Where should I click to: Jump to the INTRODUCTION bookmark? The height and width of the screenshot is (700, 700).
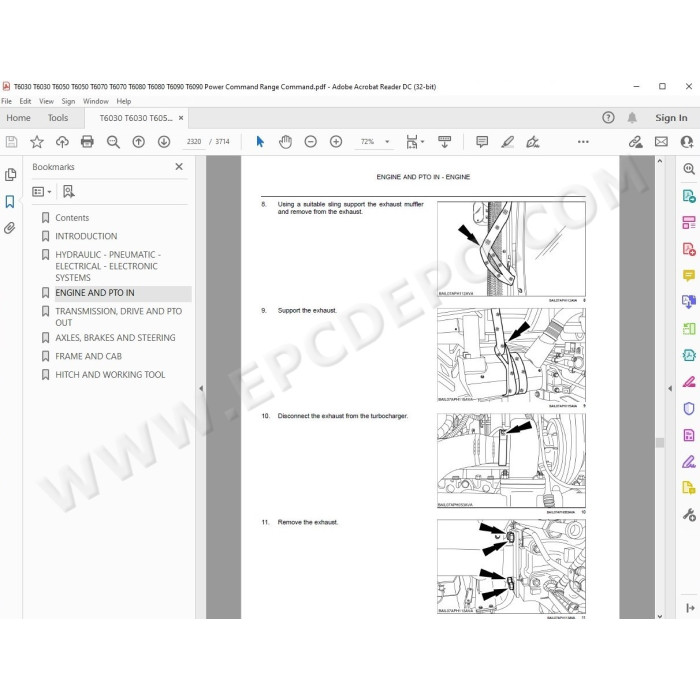[x=86, y=236]
